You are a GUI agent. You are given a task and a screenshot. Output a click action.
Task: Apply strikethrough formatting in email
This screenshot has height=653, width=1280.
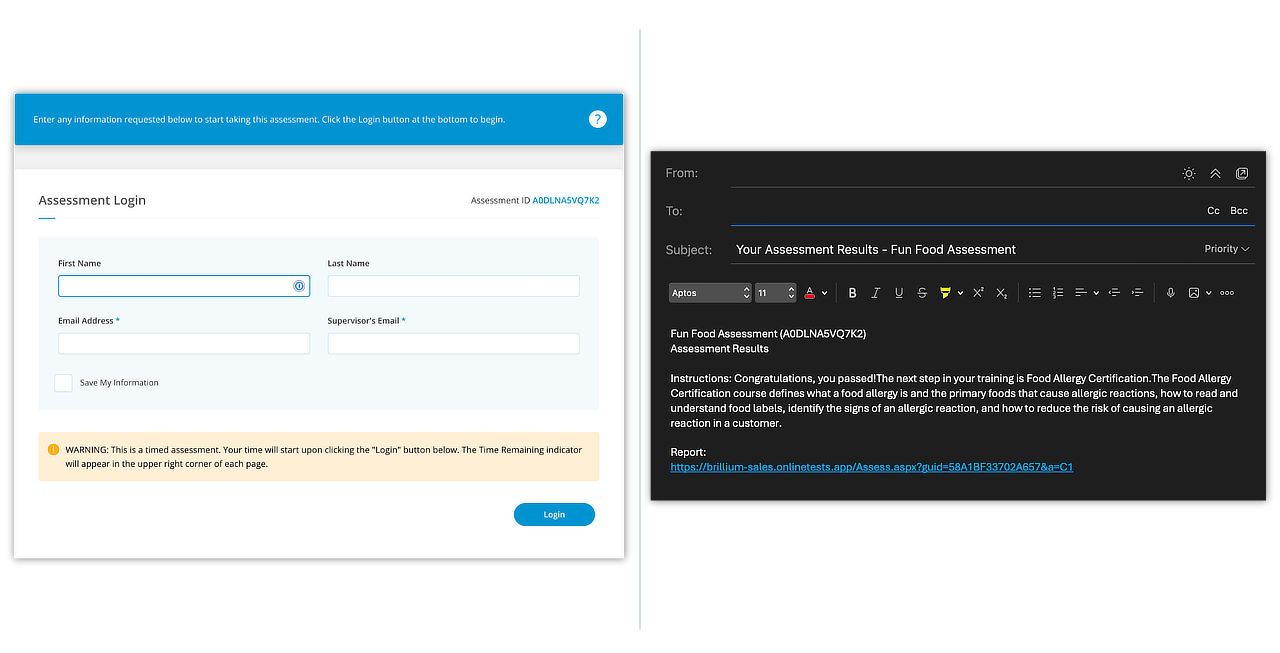[x=922, y=293]
